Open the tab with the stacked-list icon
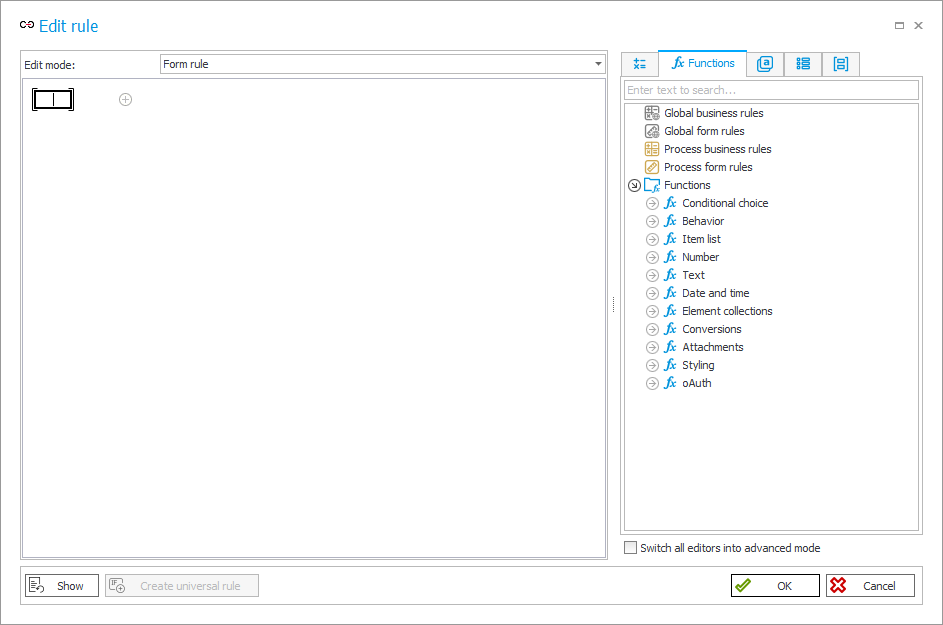Screen dimensions: 943x625 point(803,64)
